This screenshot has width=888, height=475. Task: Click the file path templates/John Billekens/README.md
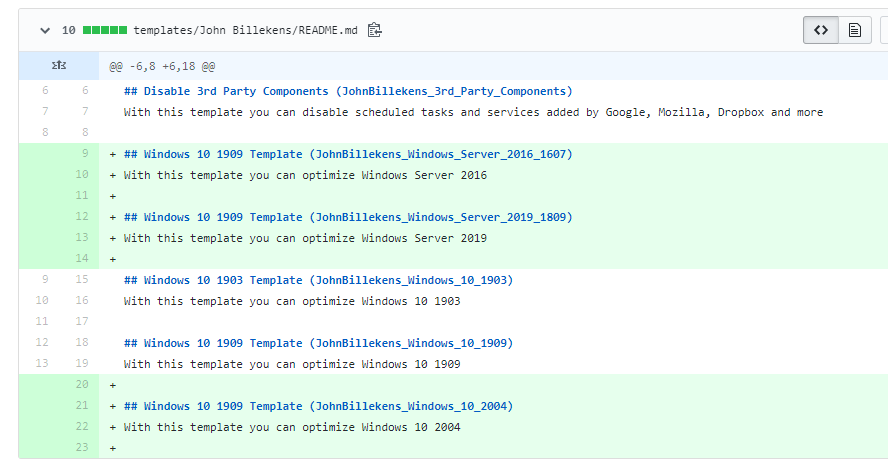(x=245, y=31)
